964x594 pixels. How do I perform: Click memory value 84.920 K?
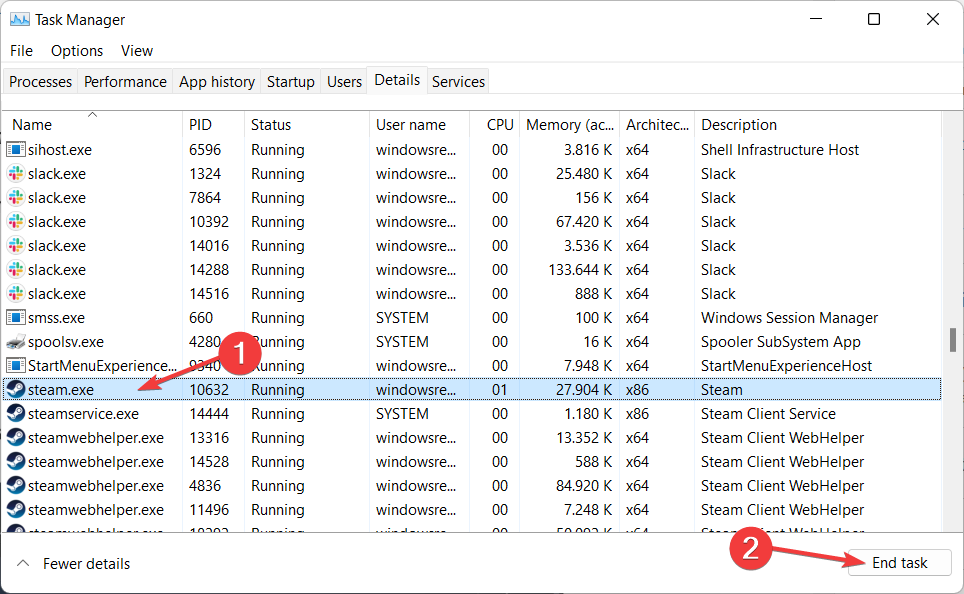tap(583, 486)
